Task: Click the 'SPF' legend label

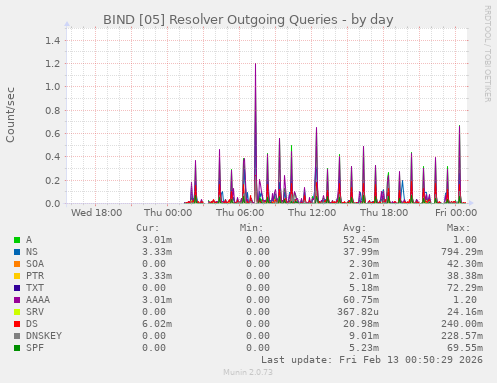Action: coord(35,348)
